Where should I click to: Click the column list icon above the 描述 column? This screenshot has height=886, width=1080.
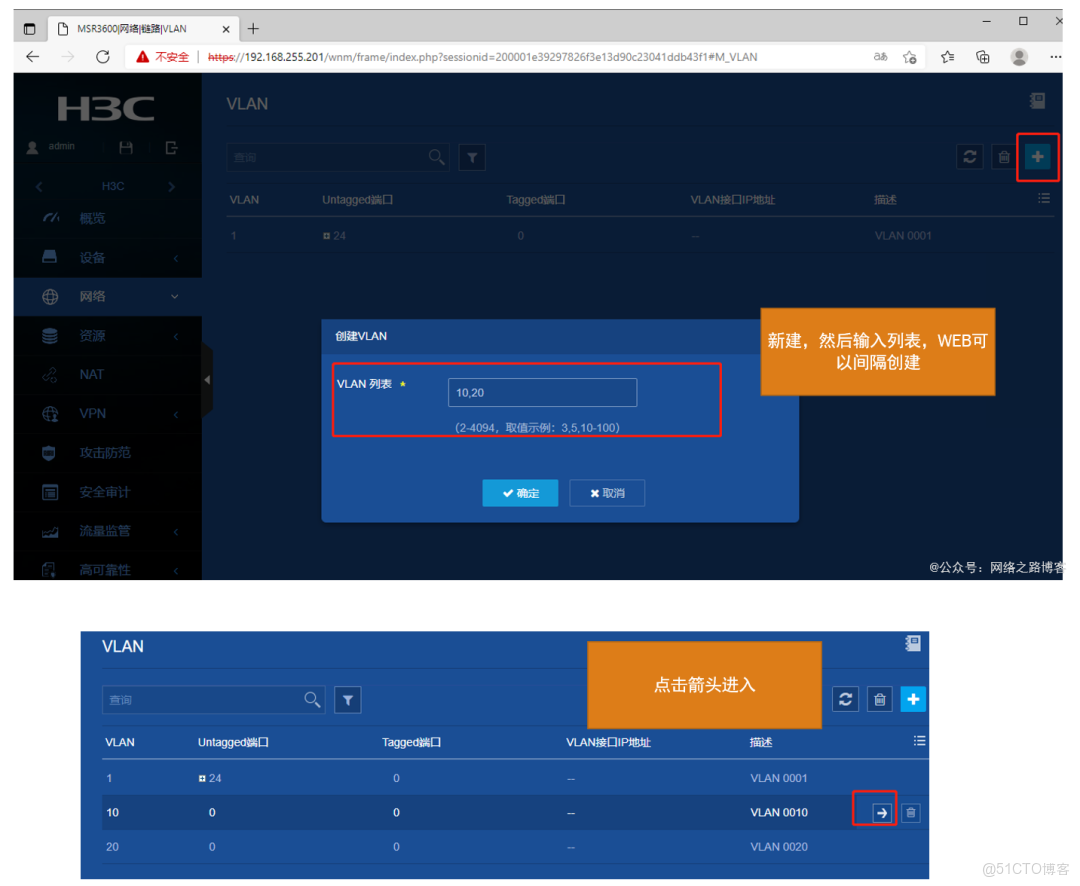point(1044,198)
